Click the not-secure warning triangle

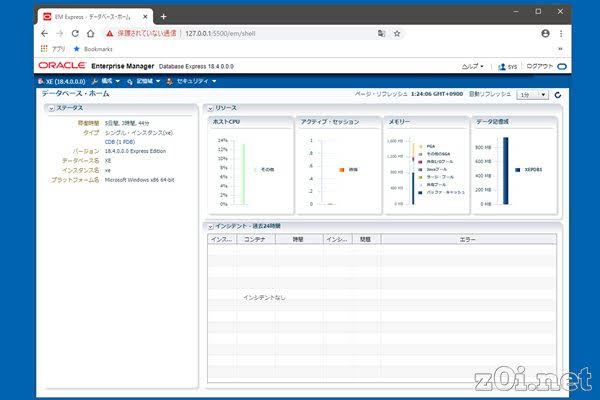click(110, 34)
